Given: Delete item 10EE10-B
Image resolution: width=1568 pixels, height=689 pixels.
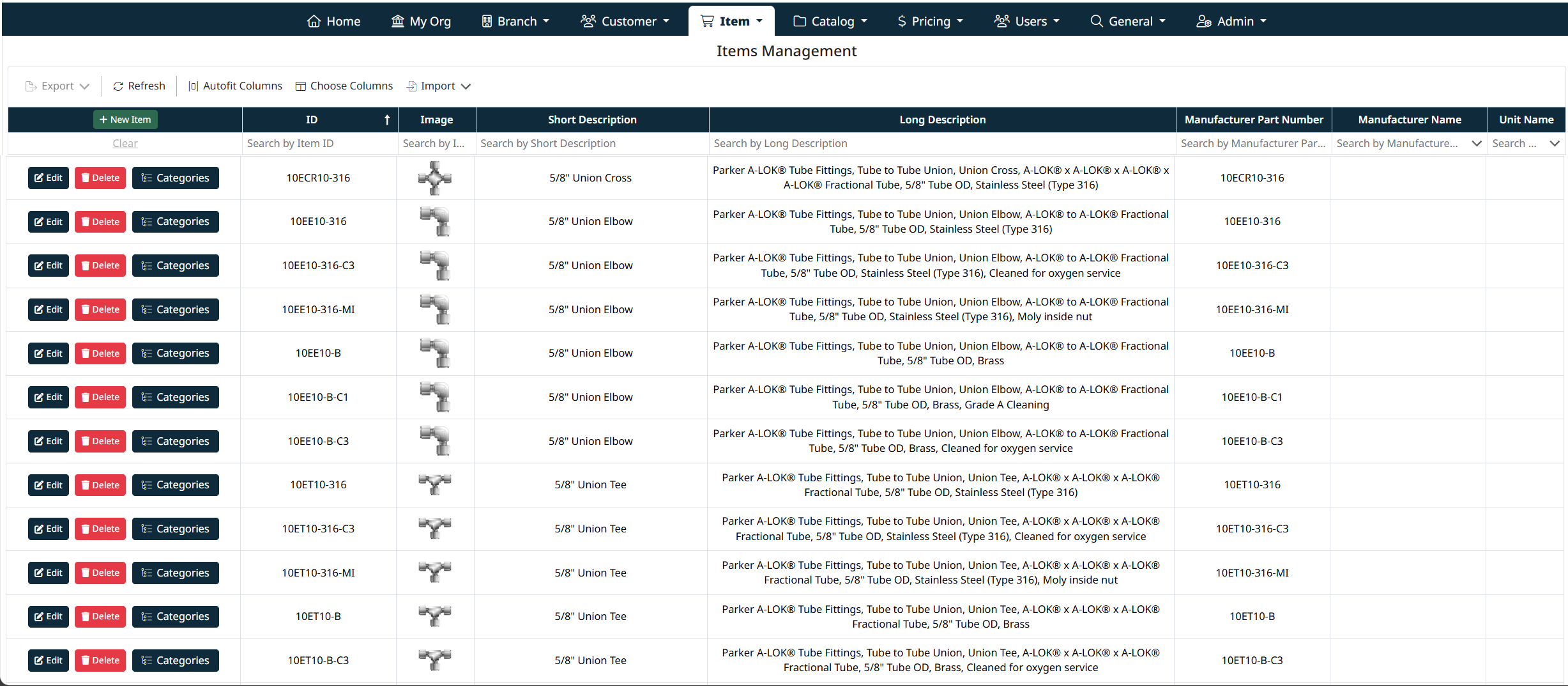Looking at the screenshot, I should pyautogui.click(x=100, y=353).
